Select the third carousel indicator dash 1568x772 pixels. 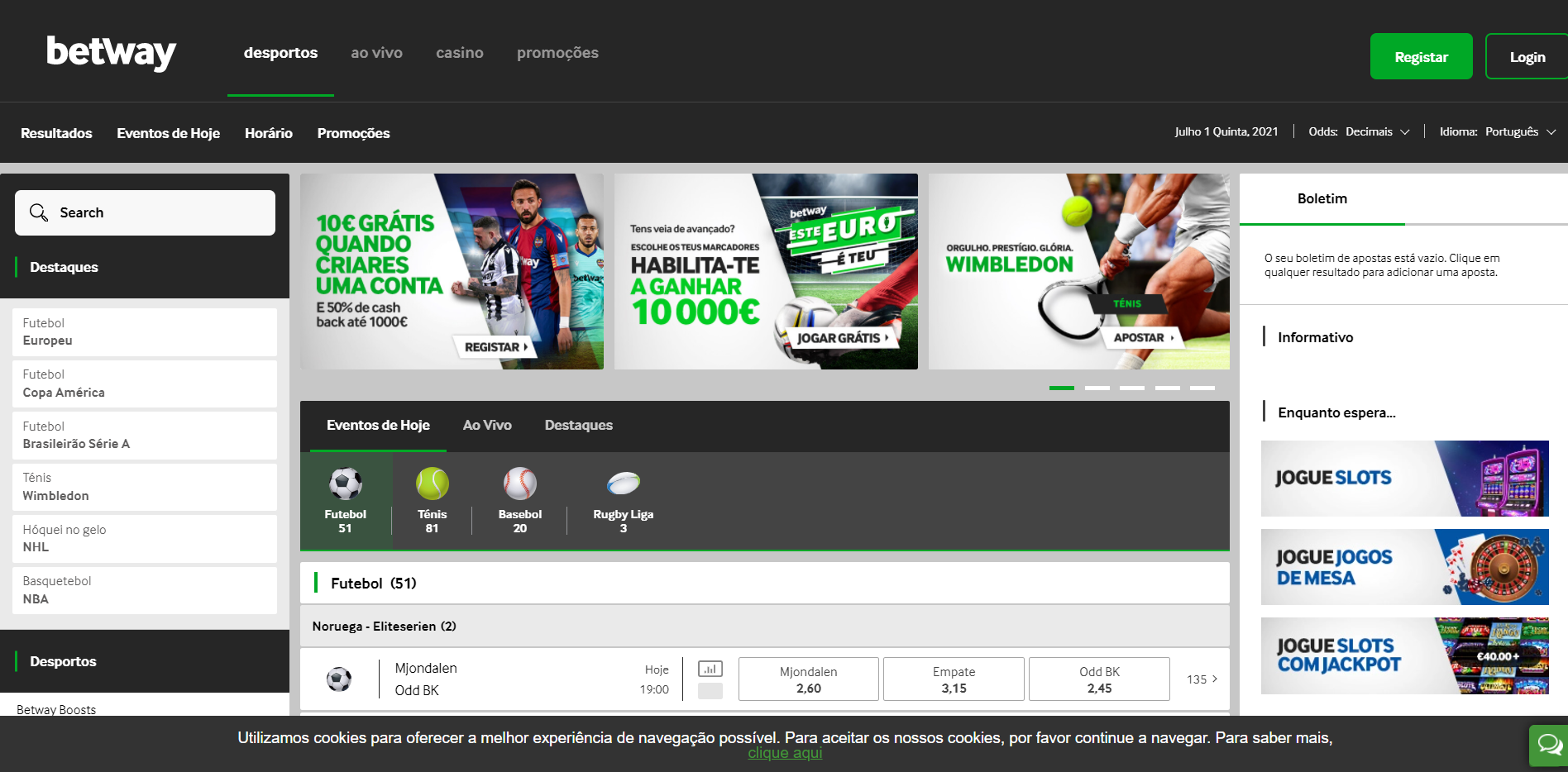[x=1132, y=388]
